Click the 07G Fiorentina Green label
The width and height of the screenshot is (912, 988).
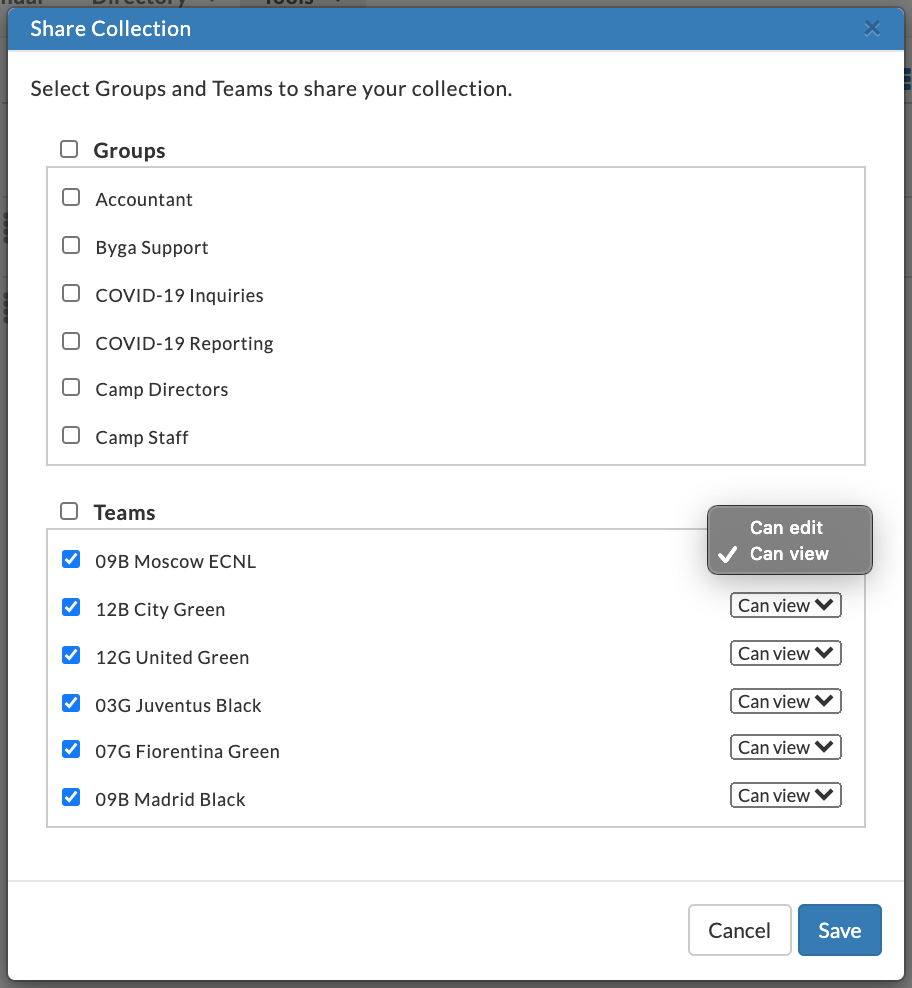(x=187, y=751)
